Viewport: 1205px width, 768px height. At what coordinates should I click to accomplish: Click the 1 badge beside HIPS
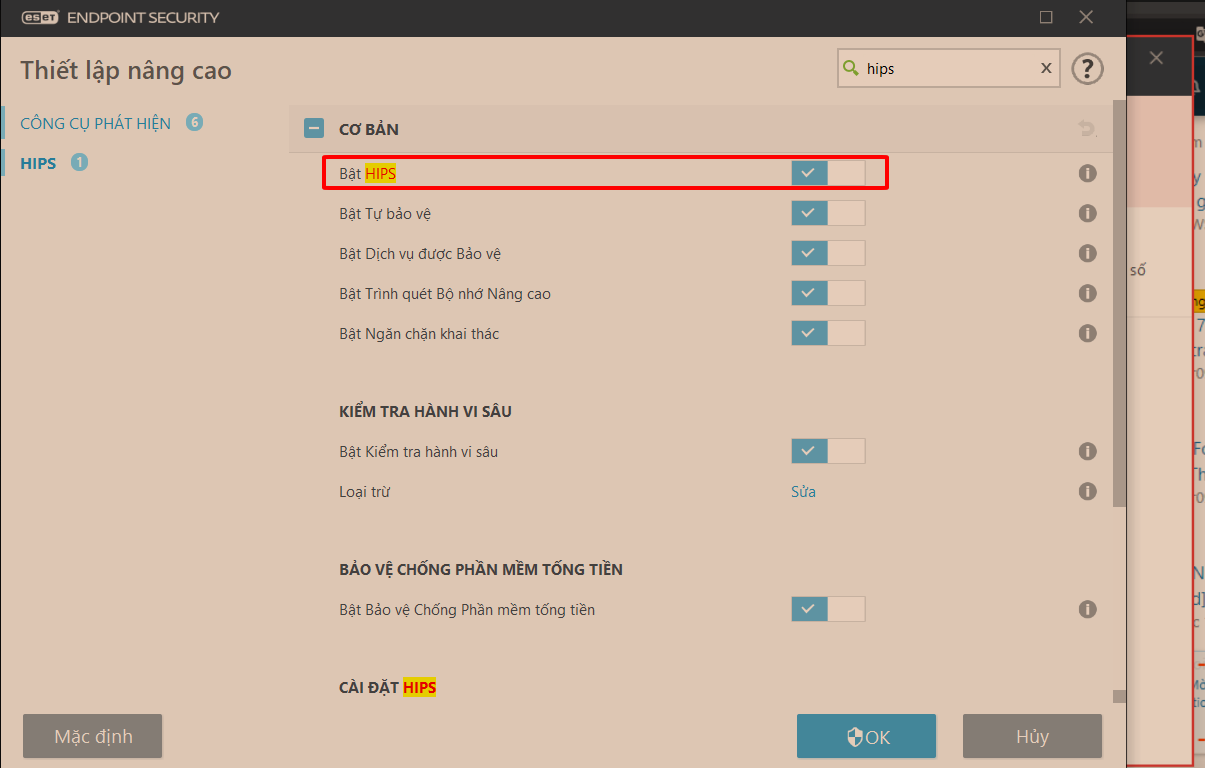click(79, 161)
